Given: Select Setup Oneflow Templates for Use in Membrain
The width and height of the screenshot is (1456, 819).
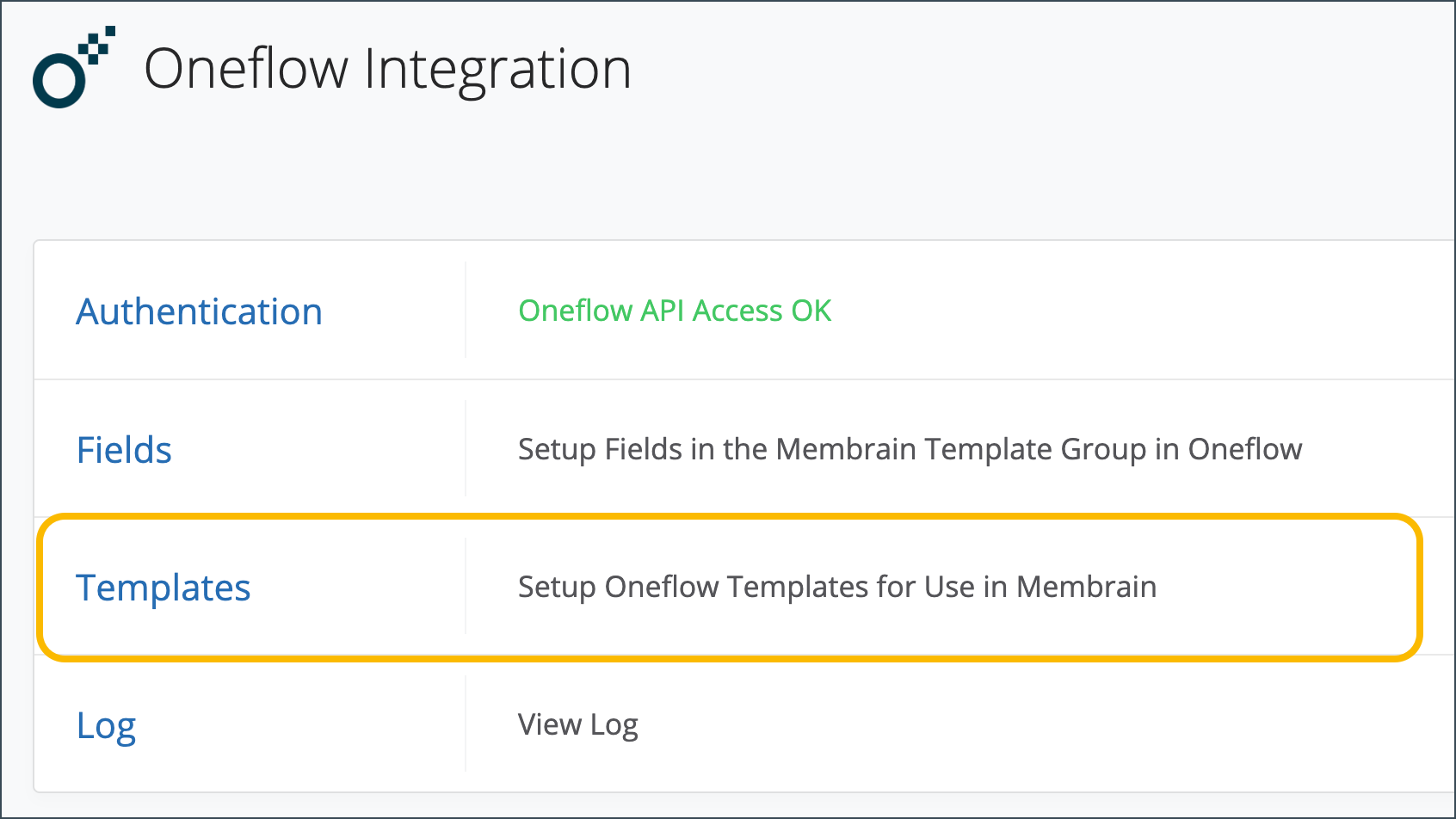Looking at the screenshot, I should 836,587.
